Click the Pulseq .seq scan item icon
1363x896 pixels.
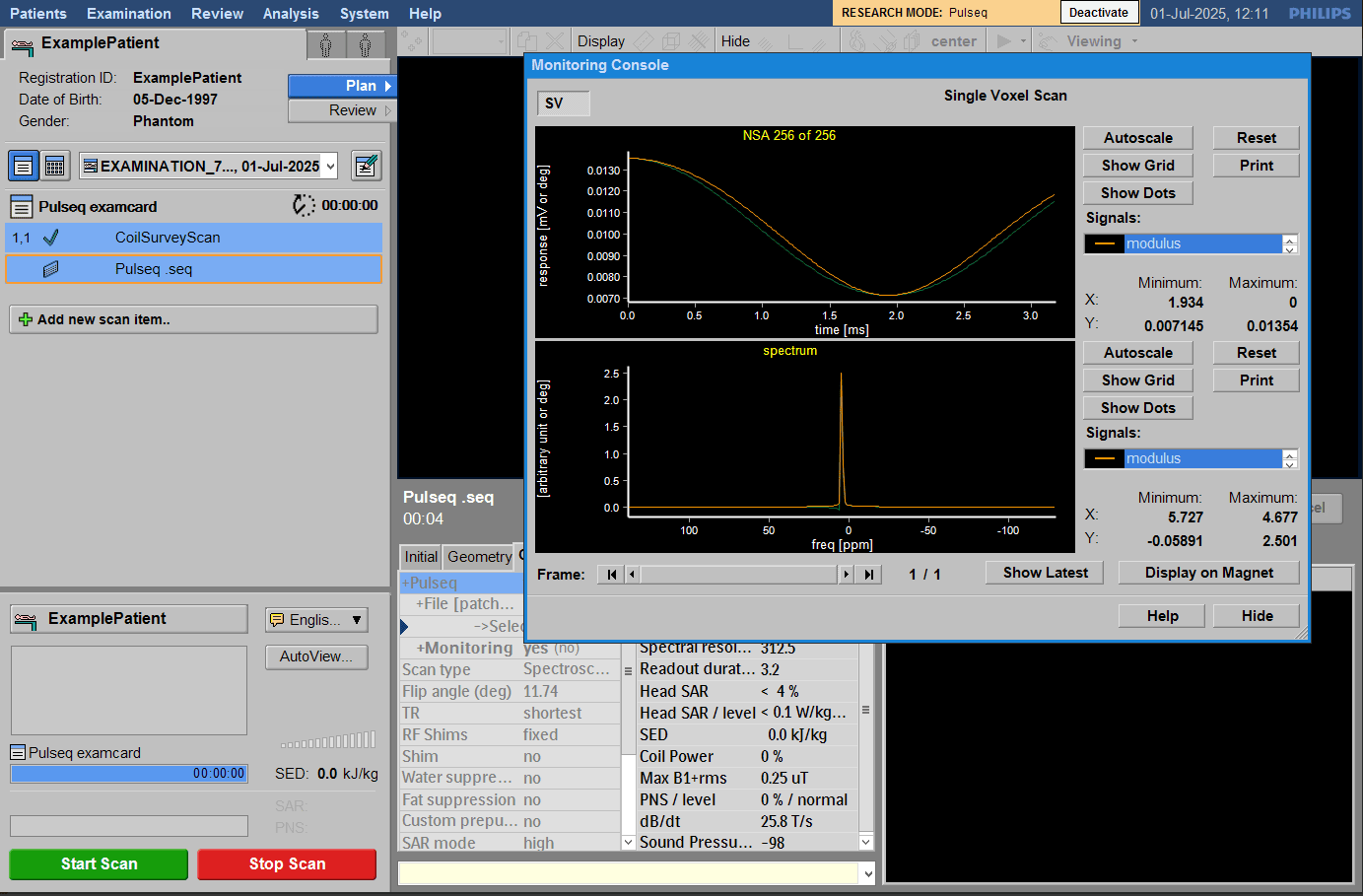click(51, 269)
